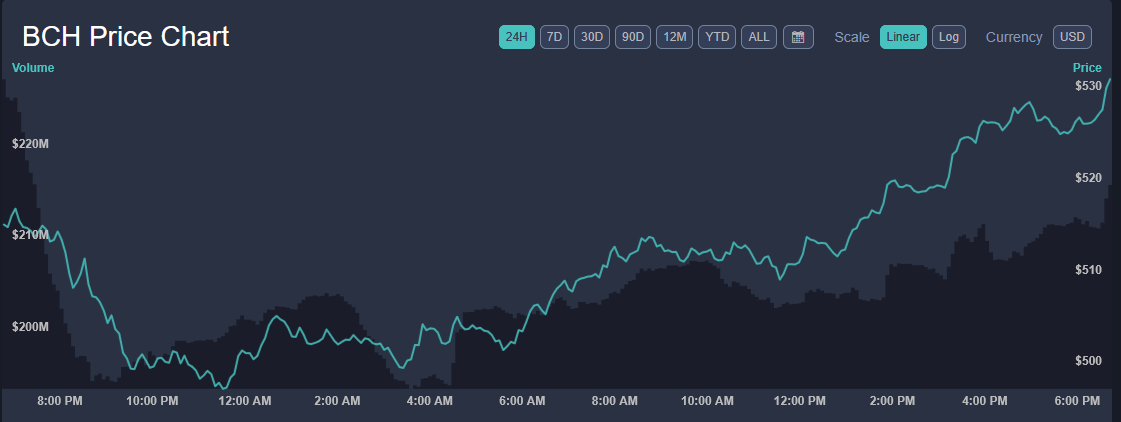Open the calendar date range picker
This screenshot has height=422, width=1121.
798,37
